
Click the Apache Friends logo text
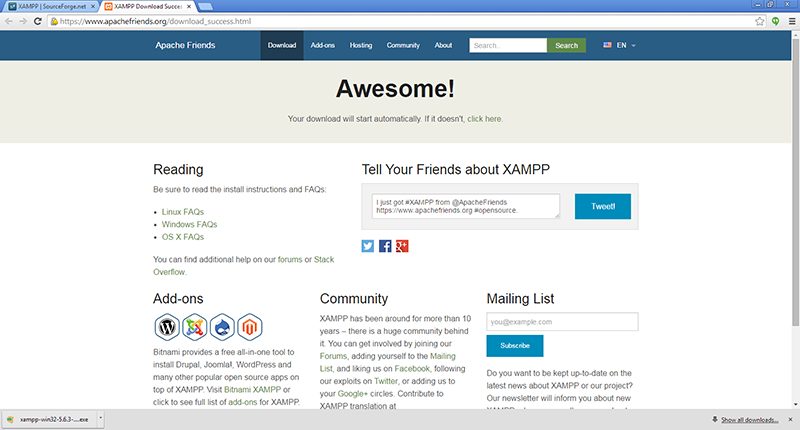tap(185, 45)
